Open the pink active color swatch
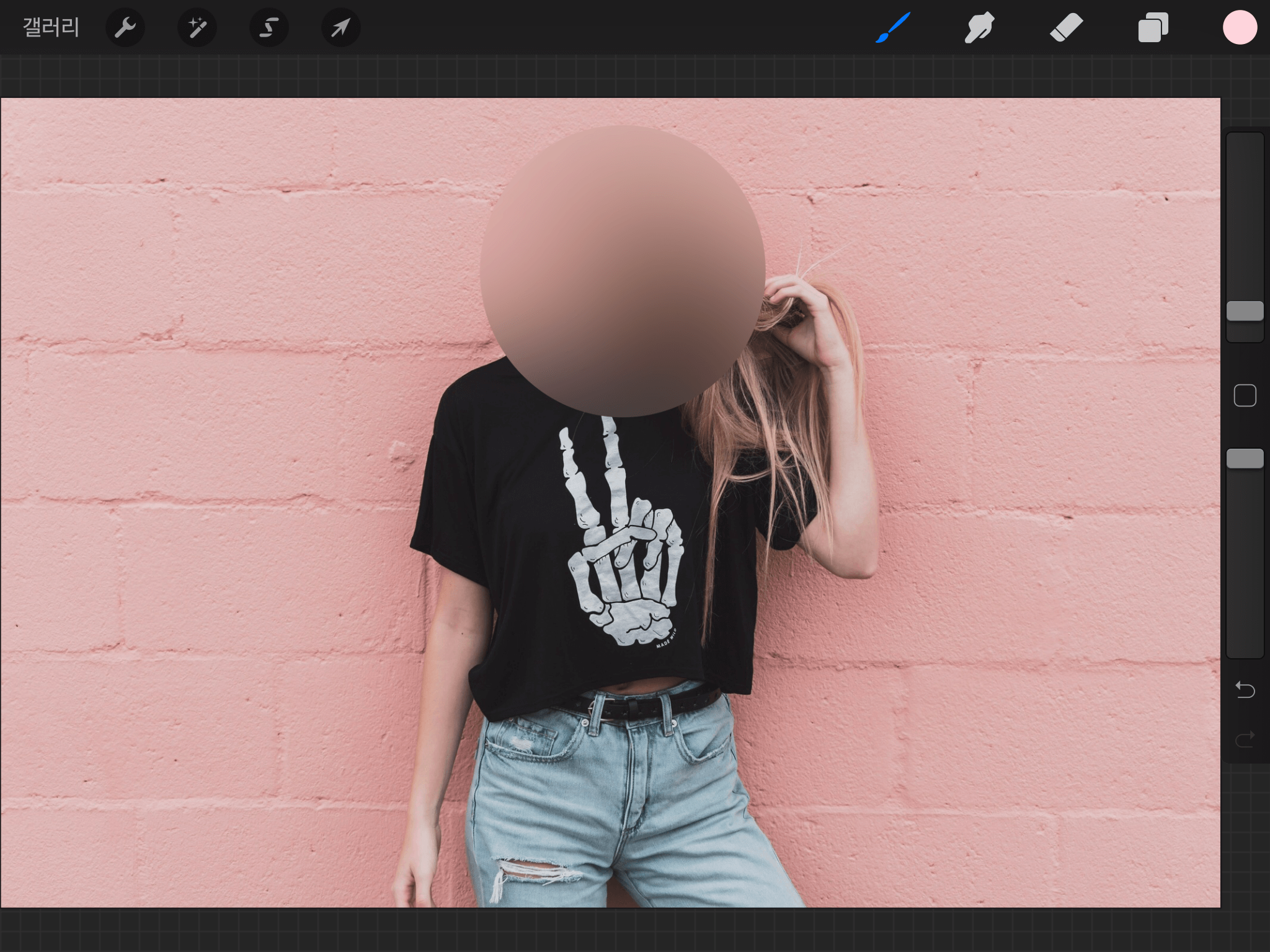The image size is (1270, 952). (1240, 27)
